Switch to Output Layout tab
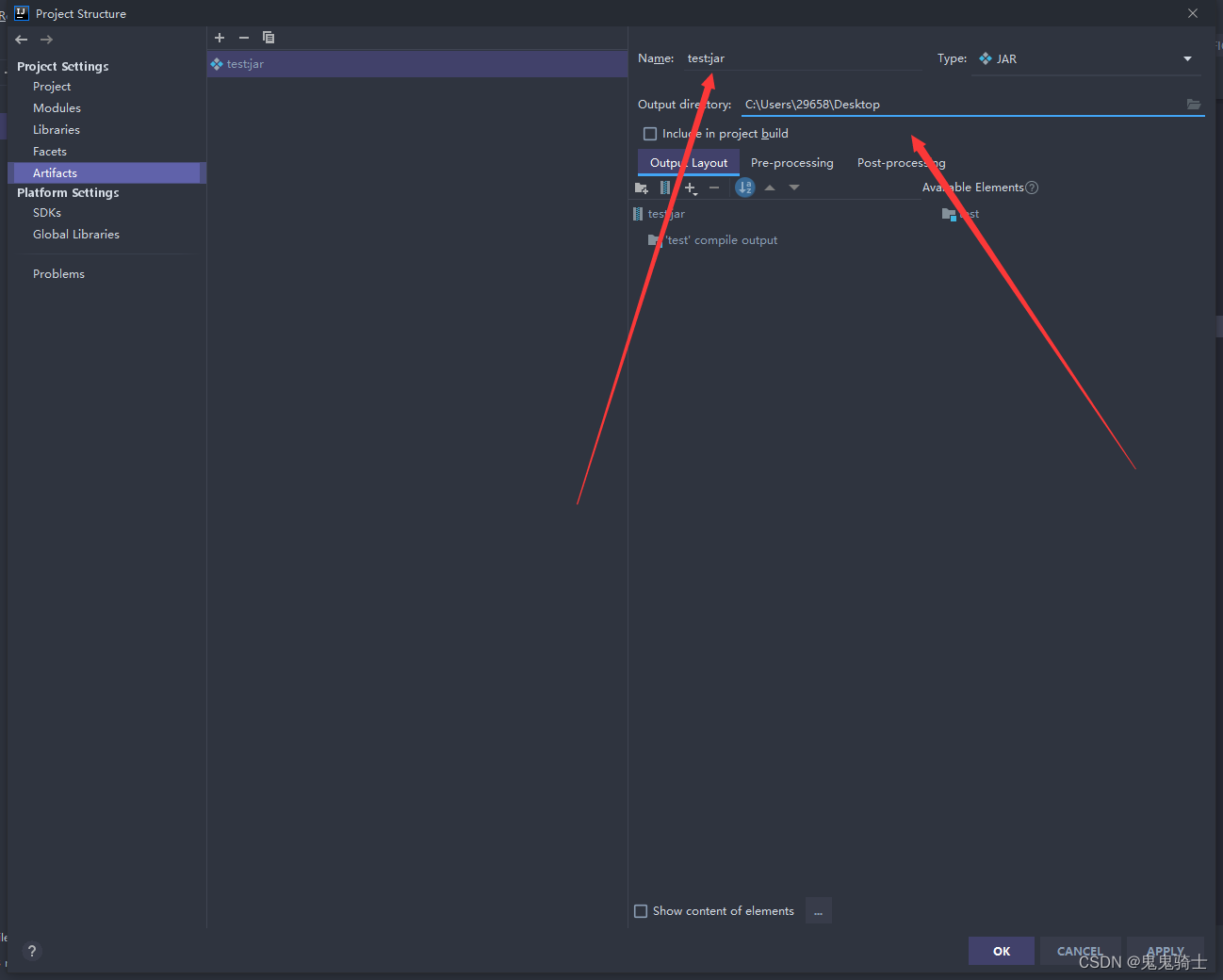This screenshot has width=1223, height=980. coord(689,163)
